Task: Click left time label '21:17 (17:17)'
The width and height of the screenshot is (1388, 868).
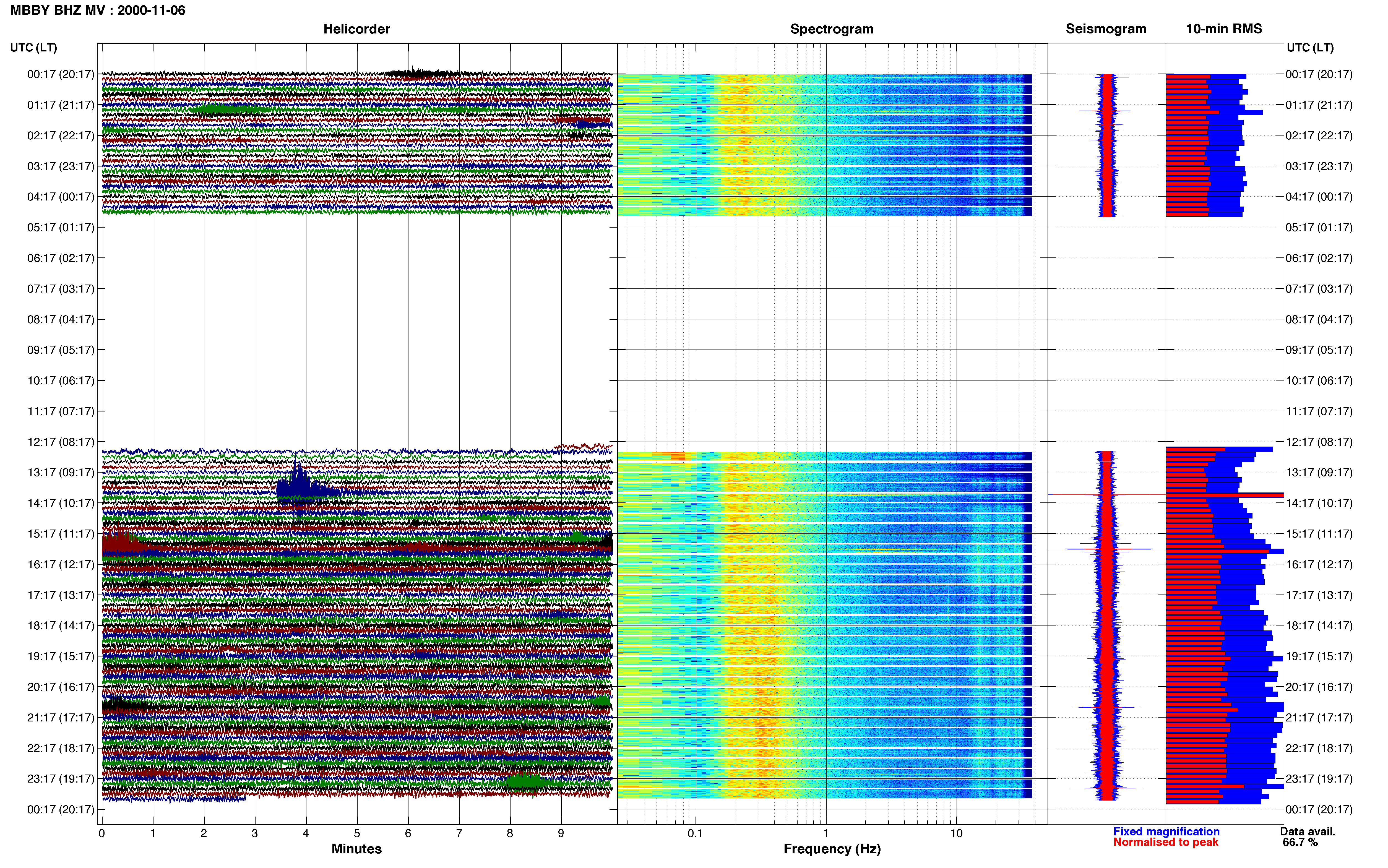Action: tap(61, 718)
